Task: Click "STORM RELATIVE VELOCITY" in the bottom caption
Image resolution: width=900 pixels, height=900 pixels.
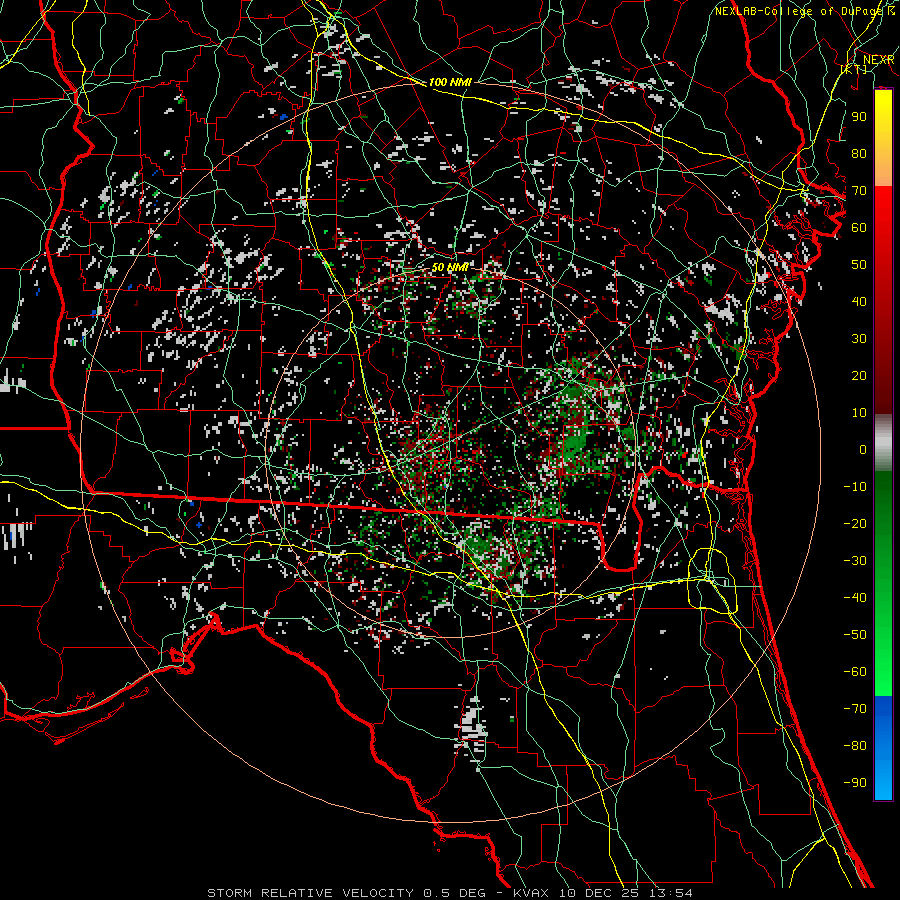Action: click(x=309, y=893)
